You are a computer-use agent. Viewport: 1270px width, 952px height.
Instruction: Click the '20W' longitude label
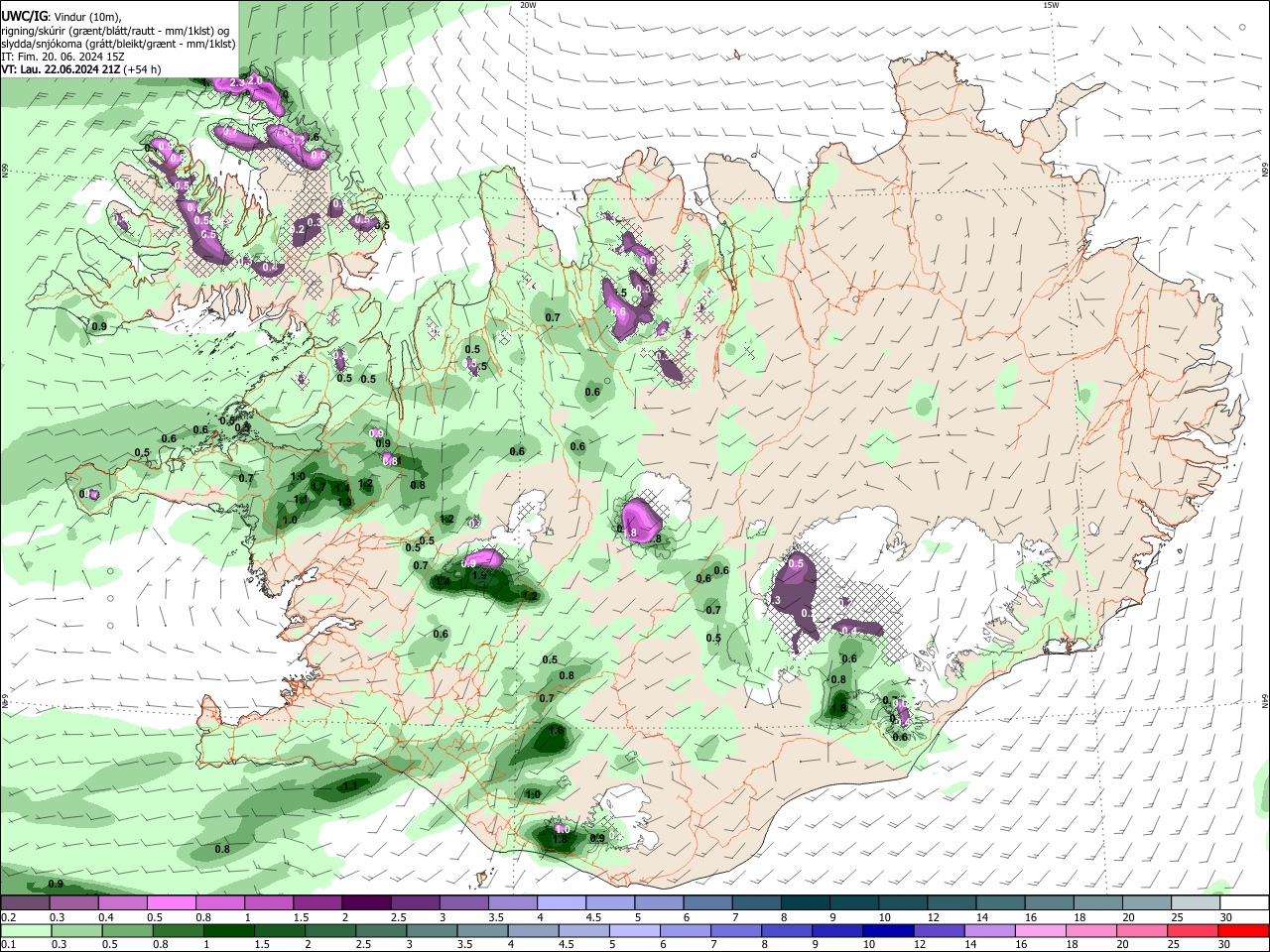pyautogui.click(x=528, y=5)
